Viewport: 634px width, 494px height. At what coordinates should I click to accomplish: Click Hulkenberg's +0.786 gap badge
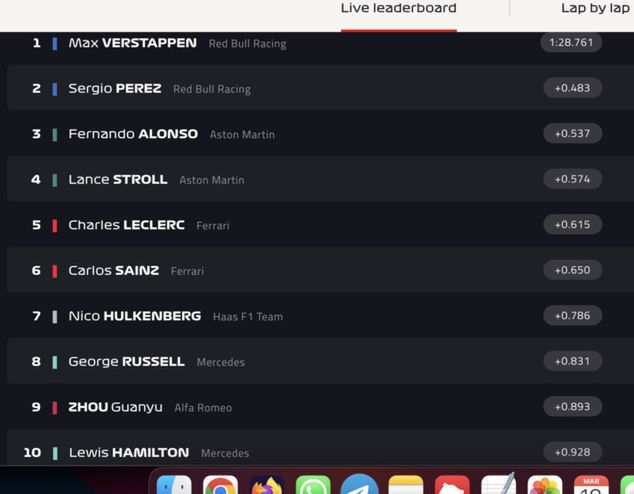coord(573,315)
